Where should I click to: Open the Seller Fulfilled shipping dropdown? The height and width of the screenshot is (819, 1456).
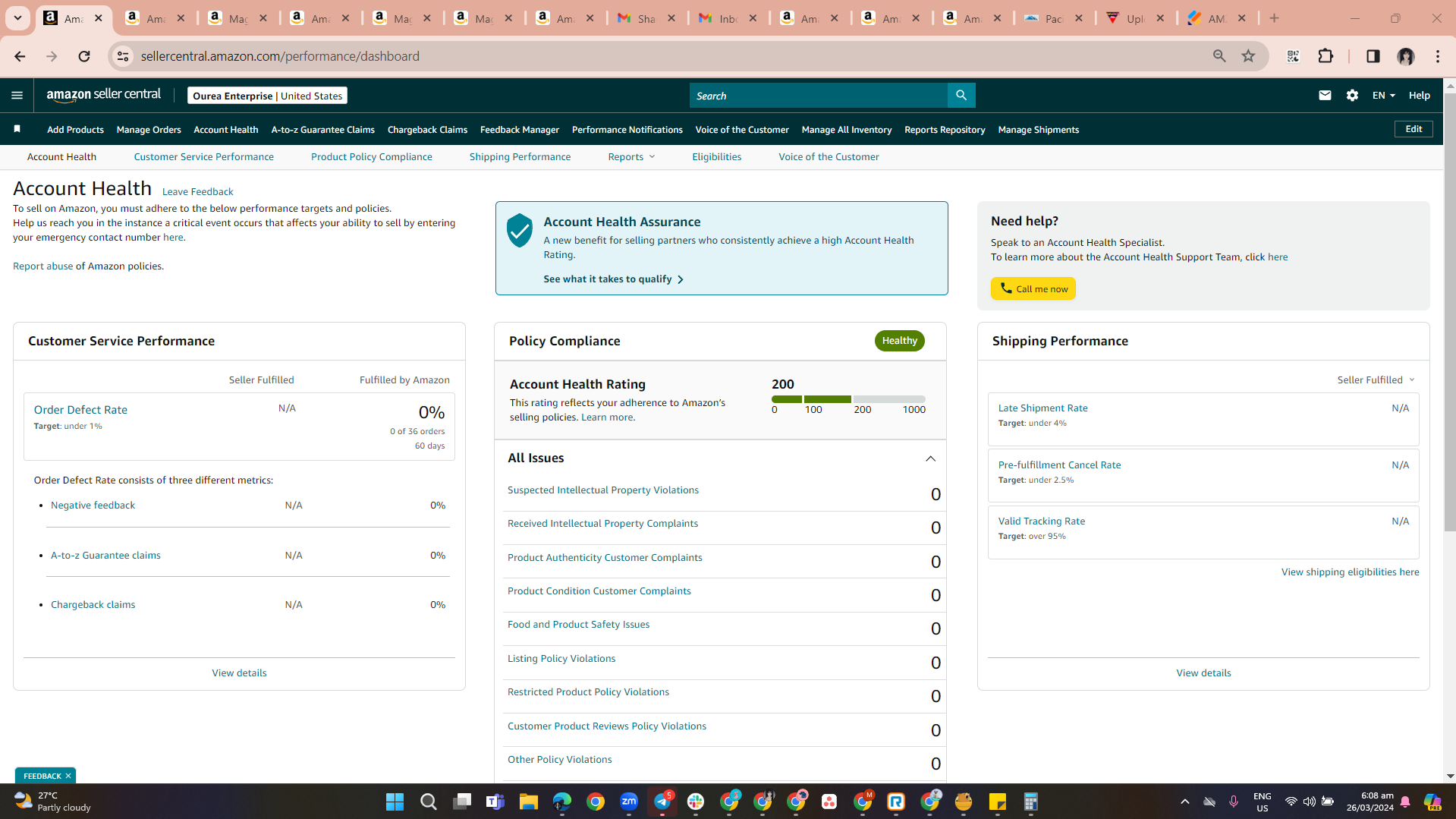coord(1376,380)
